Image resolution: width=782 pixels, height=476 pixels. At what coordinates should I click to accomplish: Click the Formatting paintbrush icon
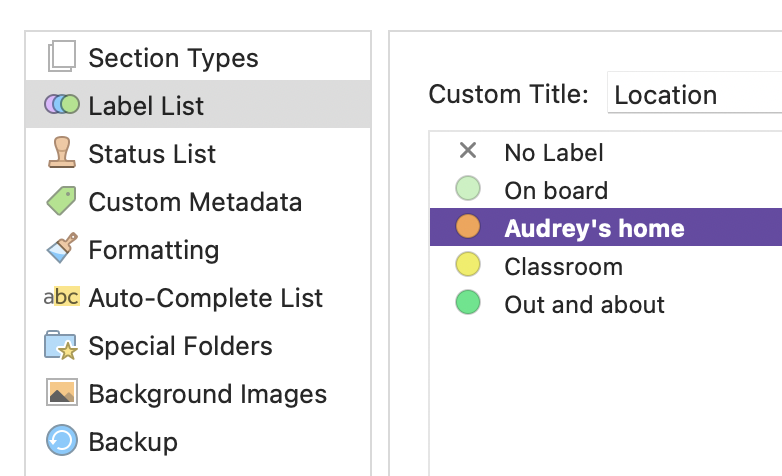(x=62, y=248)
